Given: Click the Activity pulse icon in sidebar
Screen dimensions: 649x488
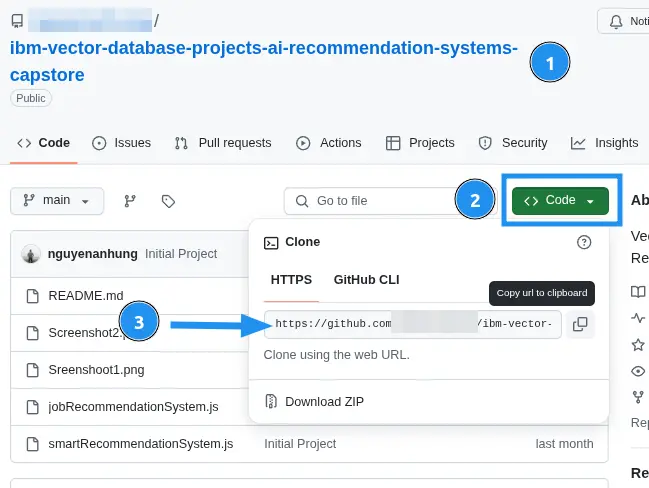Looking at the screenshot, I should pyautogui.click(x=638, y=318).
